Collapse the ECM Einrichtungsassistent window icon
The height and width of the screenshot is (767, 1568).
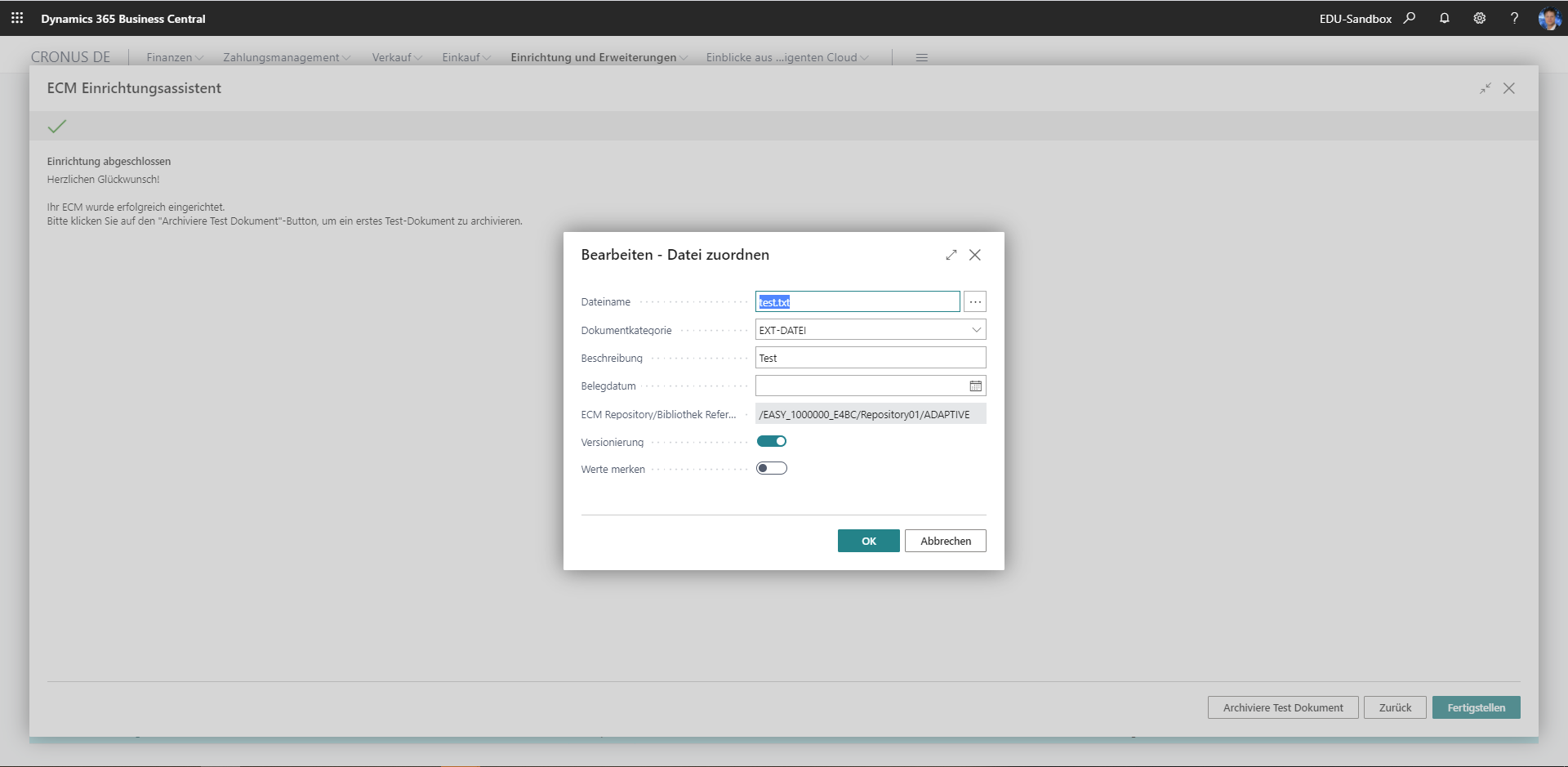pos(1486,88)
